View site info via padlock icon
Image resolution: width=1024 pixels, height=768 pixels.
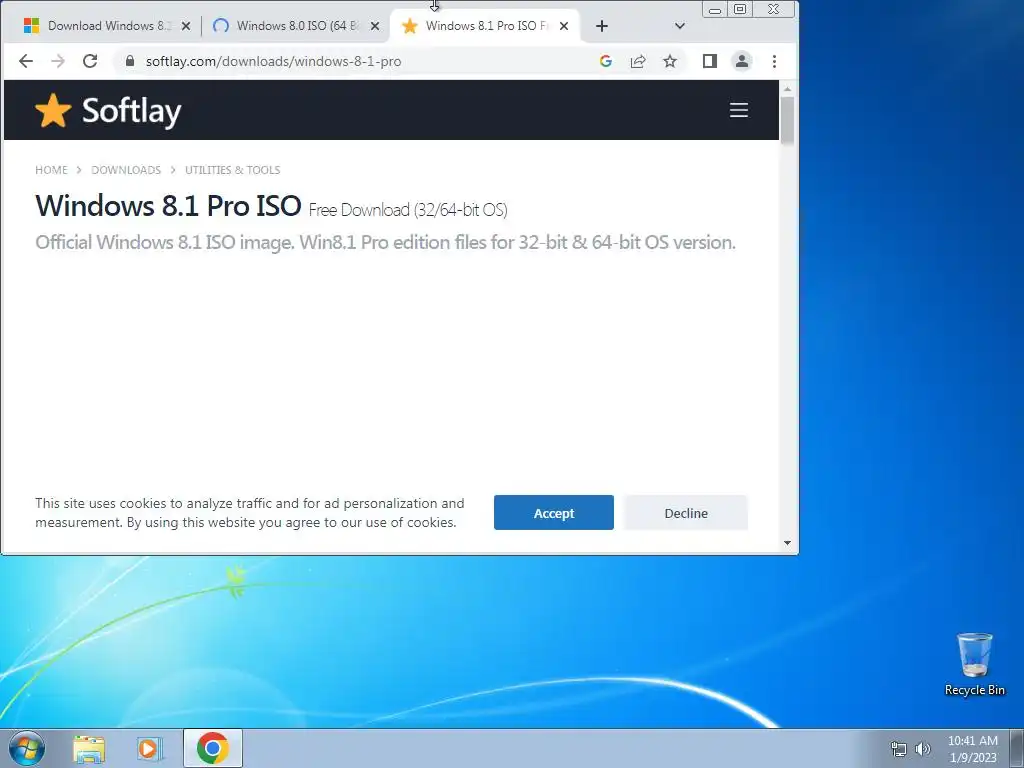129,61
